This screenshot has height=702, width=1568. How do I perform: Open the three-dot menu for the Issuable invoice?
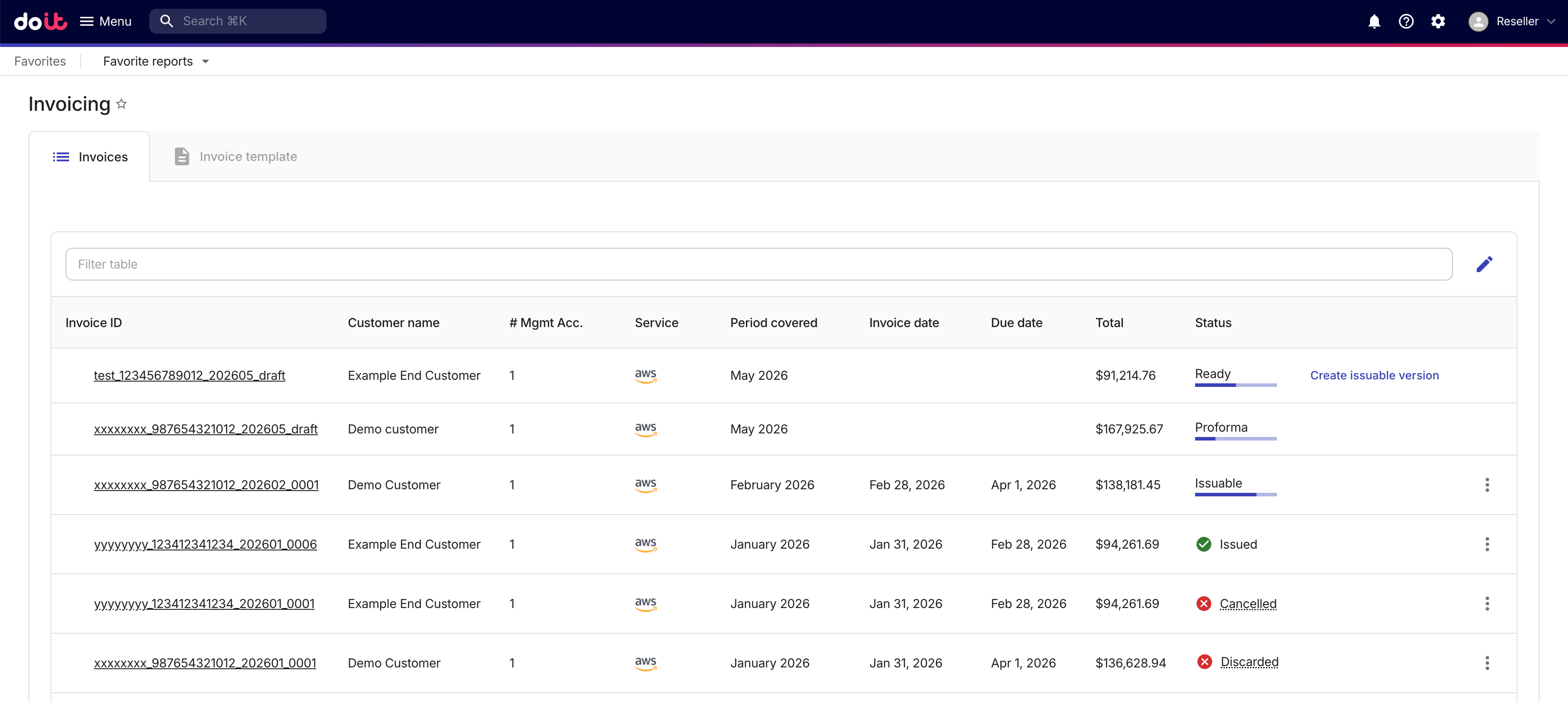coord(1486,485)
